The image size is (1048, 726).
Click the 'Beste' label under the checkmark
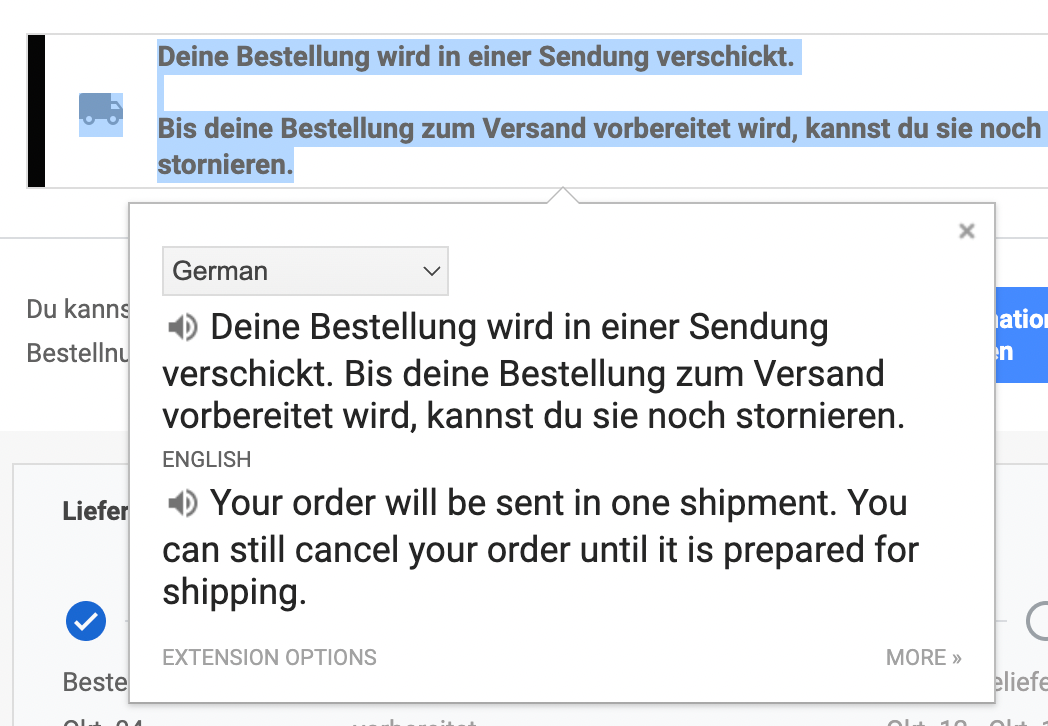95,683
